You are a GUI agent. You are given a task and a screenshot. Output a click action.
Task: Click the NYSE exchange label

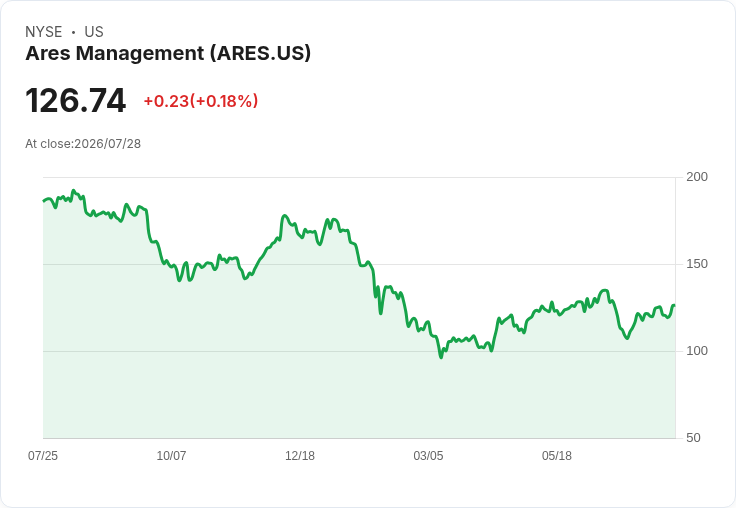pos(44,32)
